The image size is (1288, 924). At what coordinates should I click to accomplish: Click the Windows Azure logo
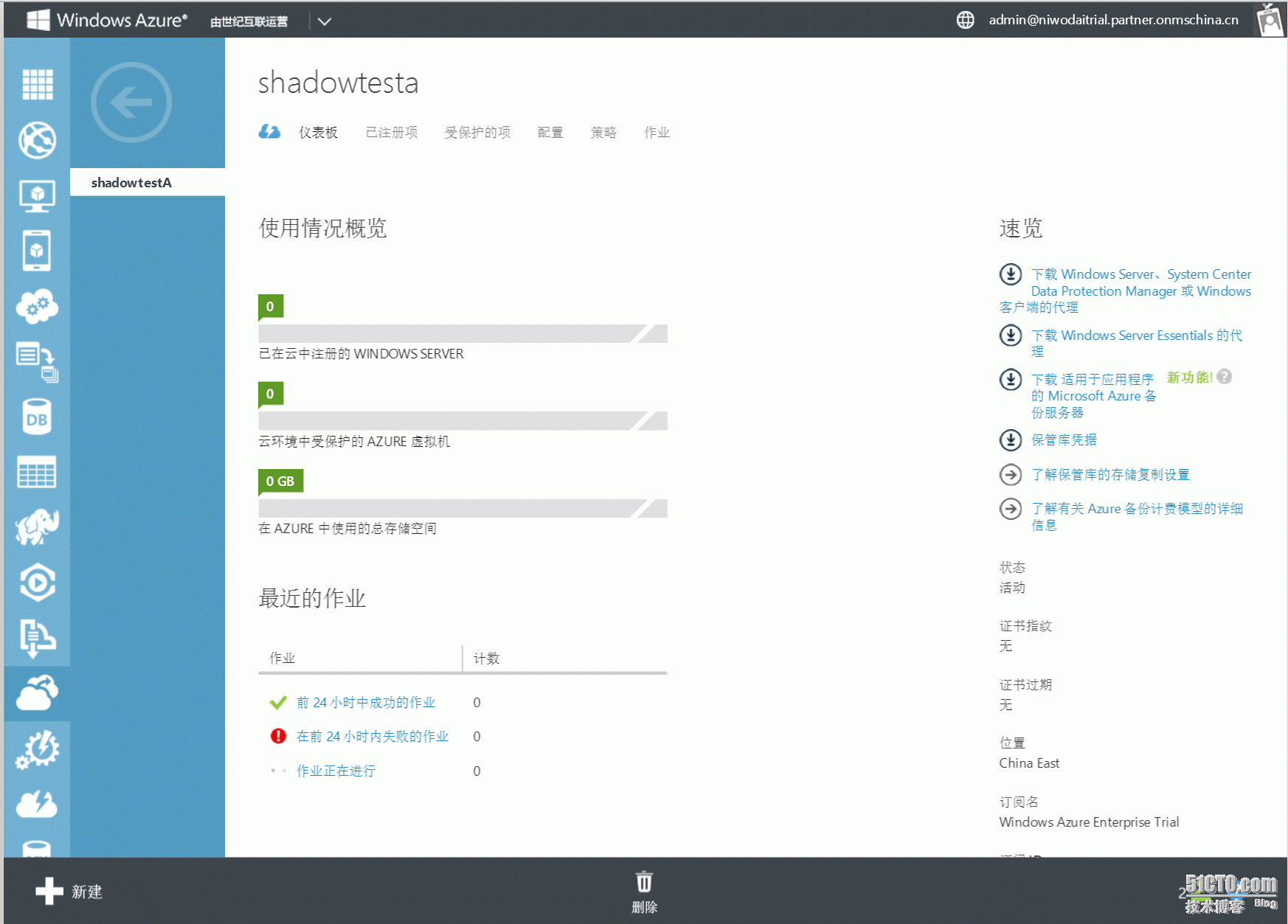(x=107, y=20)
